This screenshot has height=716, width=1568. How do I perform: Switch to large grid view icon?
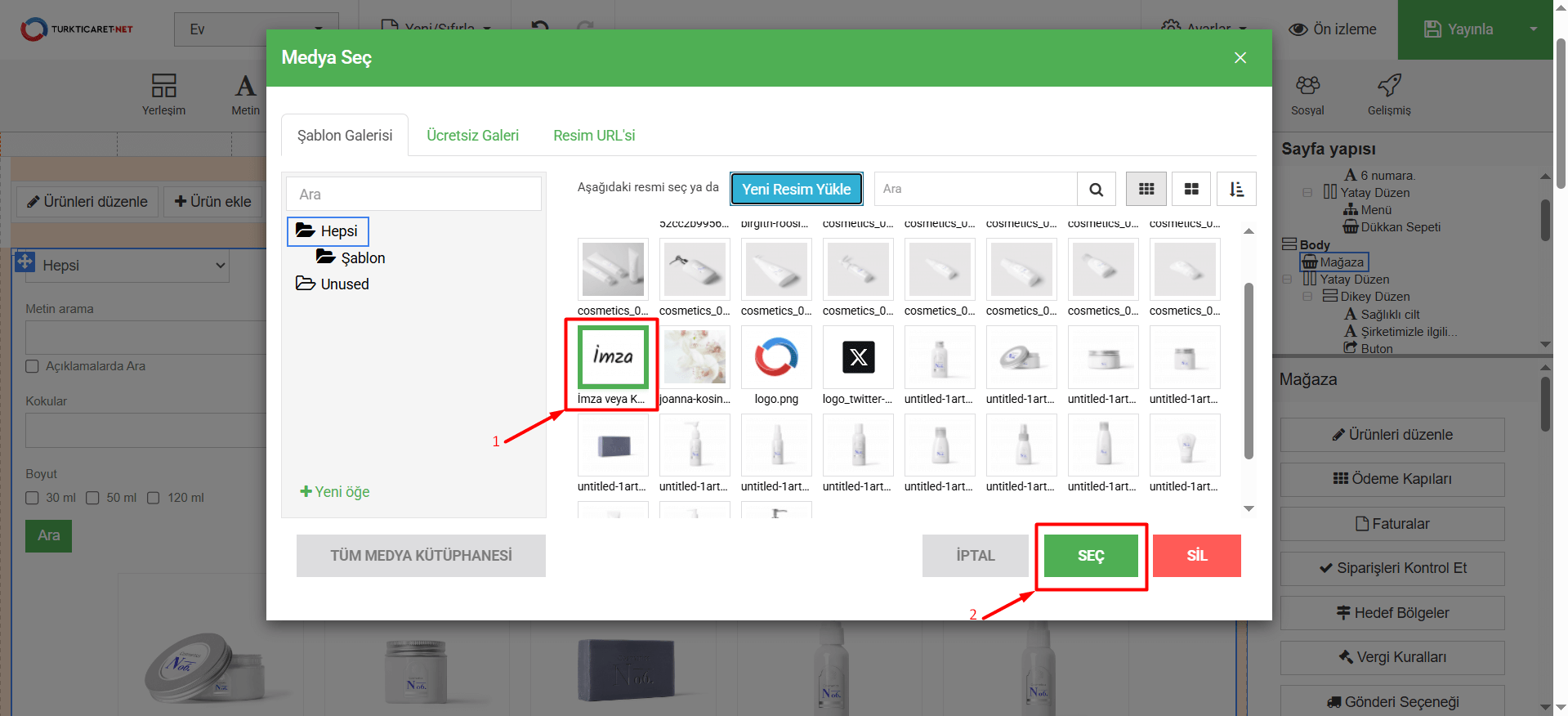point(1191,190)
